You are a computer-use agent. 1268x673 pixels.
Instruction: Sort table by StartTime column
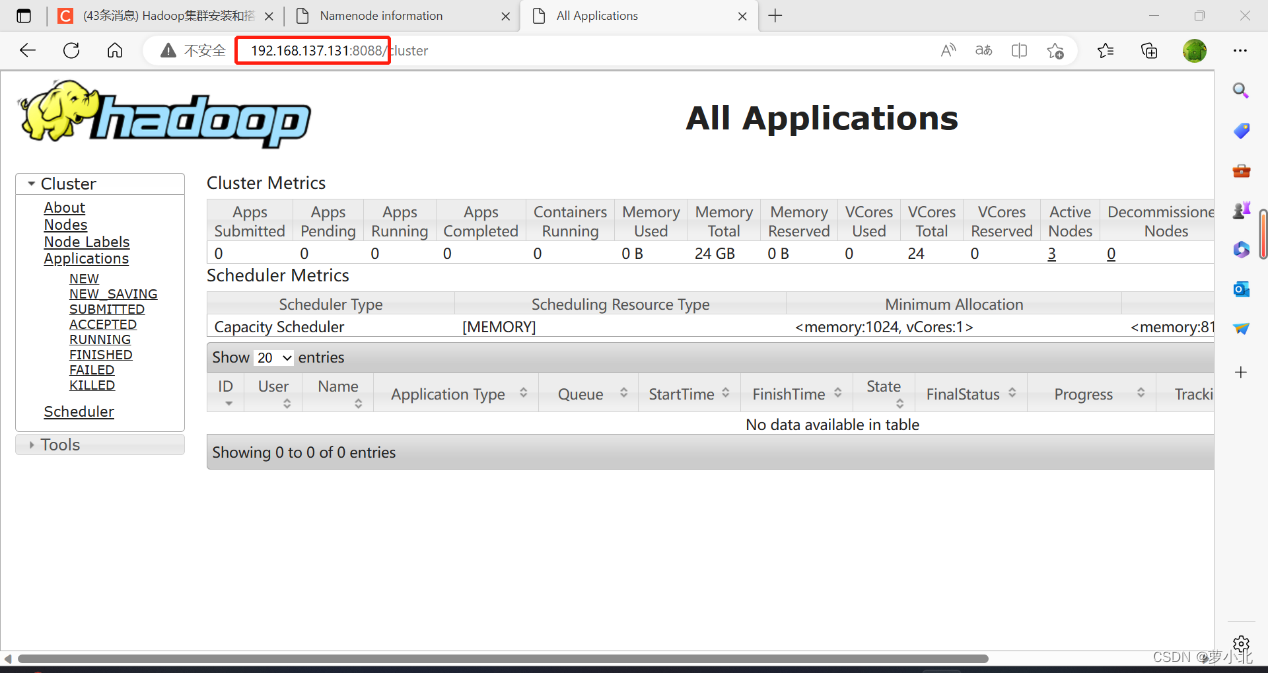tap(689, 393)
